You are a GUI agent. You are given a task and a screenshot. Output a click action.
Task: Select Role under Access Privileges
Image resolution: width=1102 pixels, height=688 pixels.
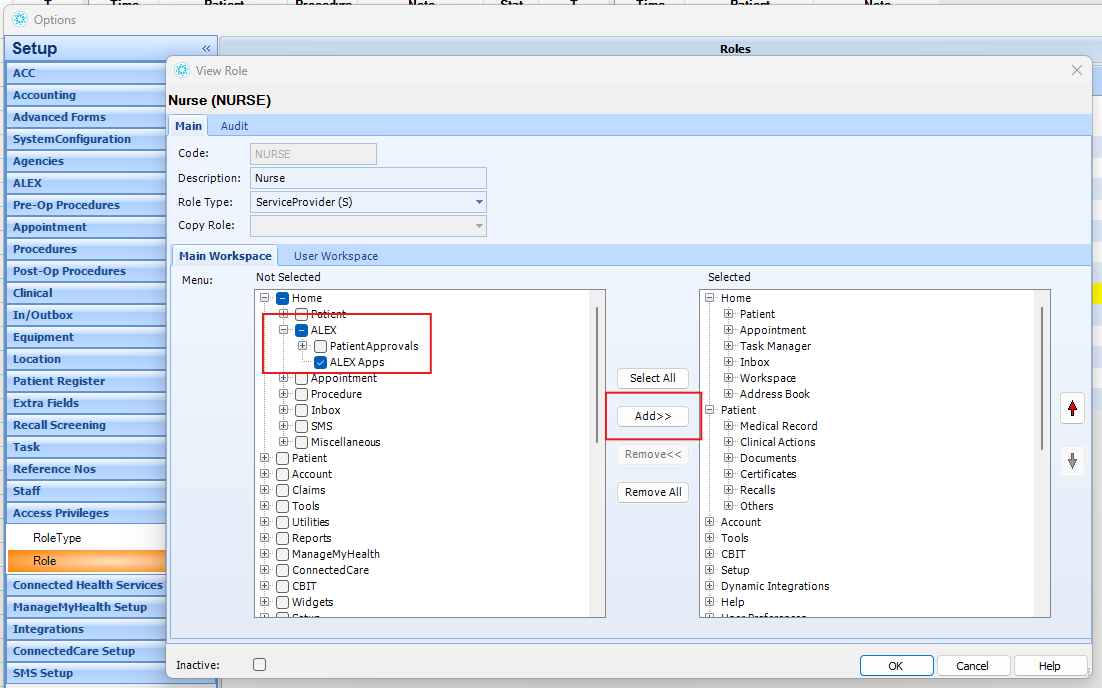(86, 561)
